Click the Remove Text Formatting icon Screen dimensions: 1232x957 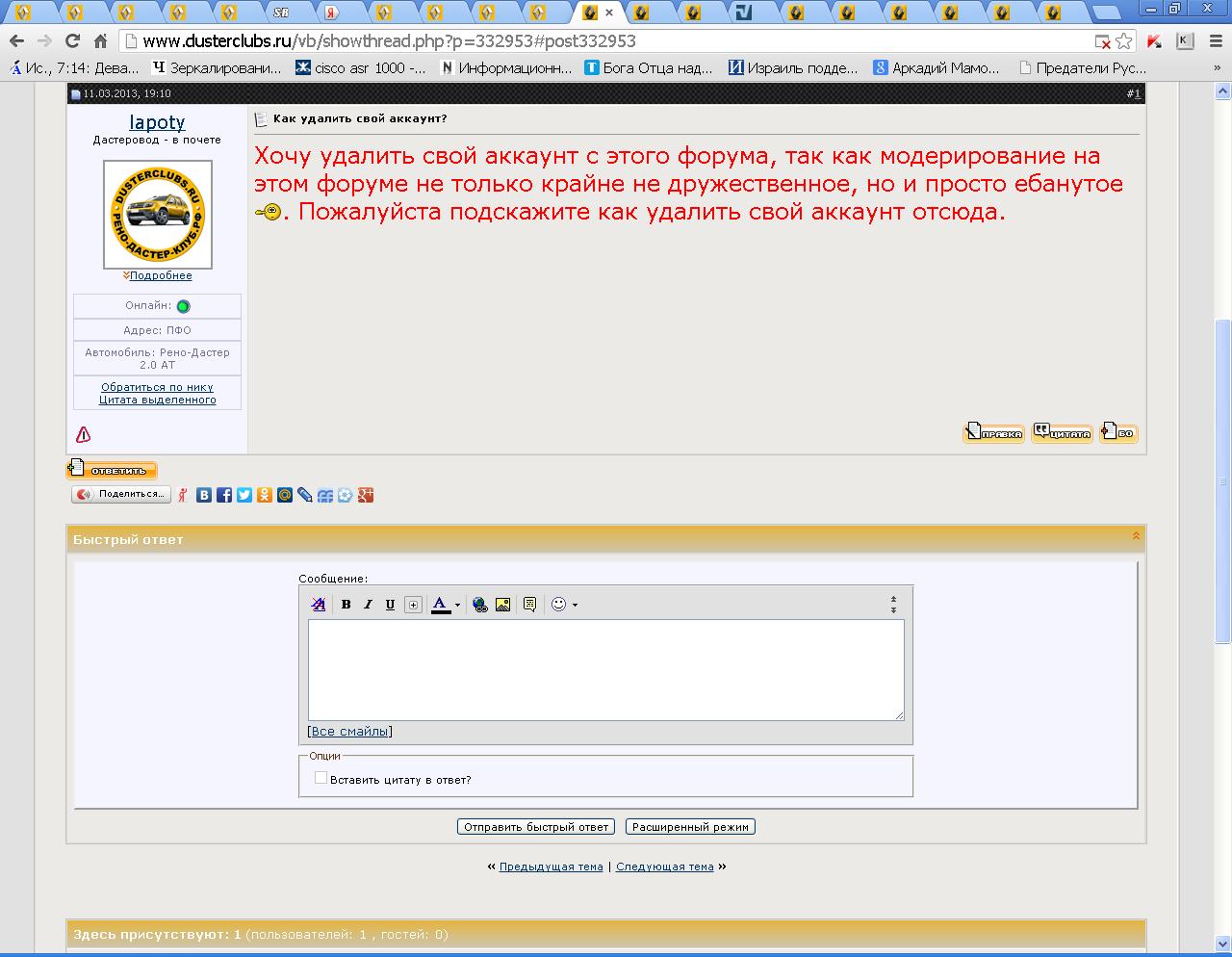(319, 605)
